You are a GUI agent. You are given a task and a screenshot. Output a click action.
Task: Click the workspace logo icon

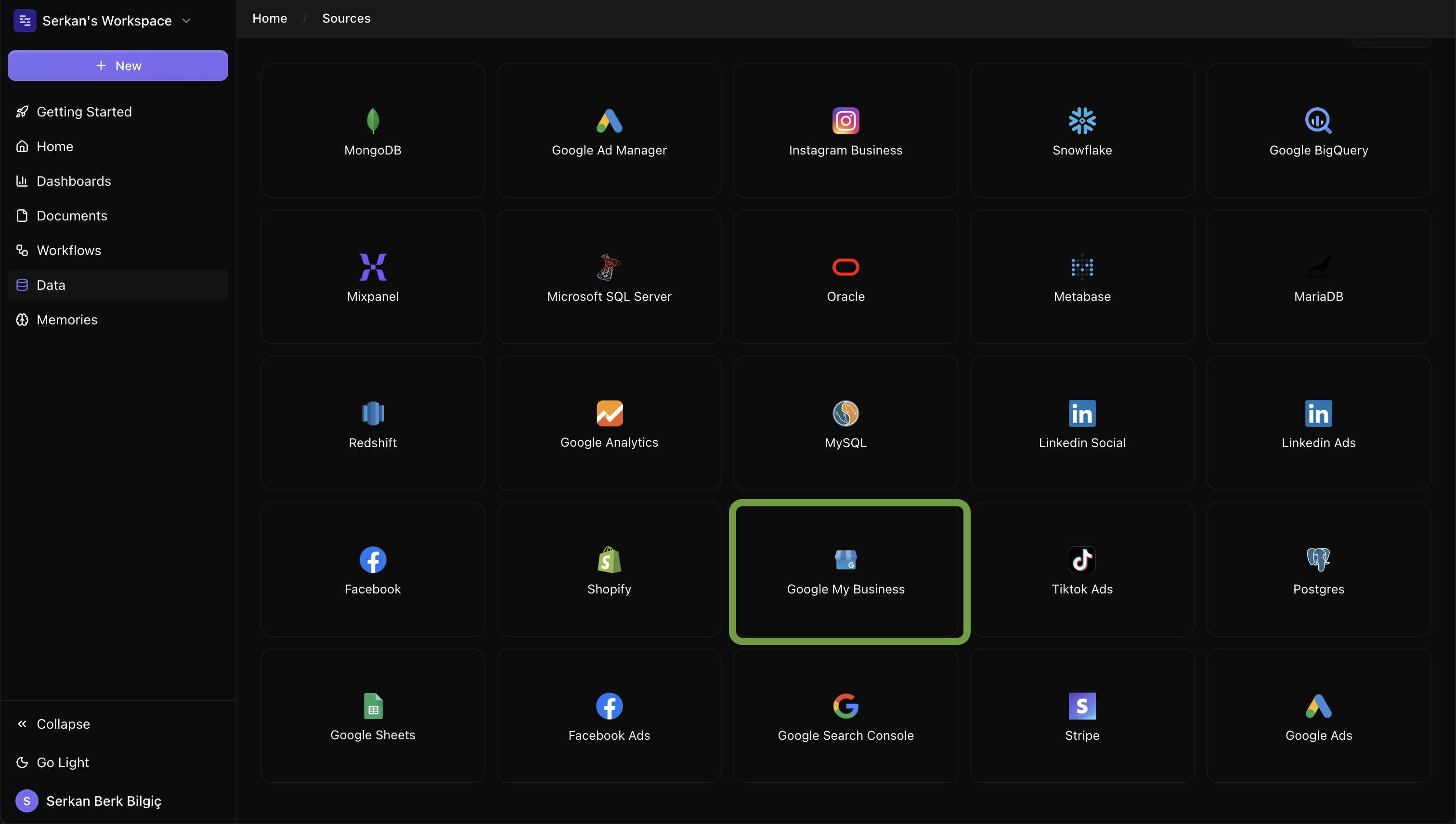click(x=25, y=20)
